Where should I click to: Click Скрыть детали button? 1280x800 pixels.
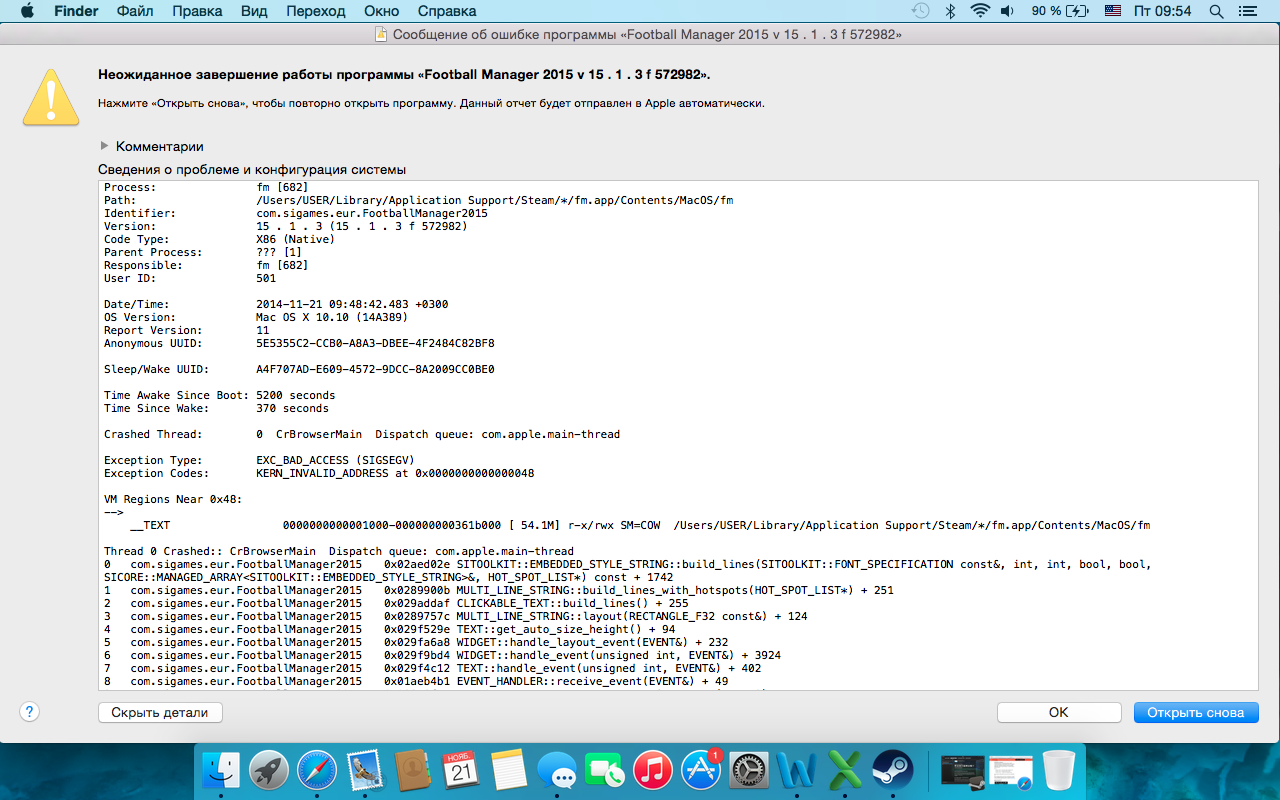pyautogui.click(x=160, y=712)
